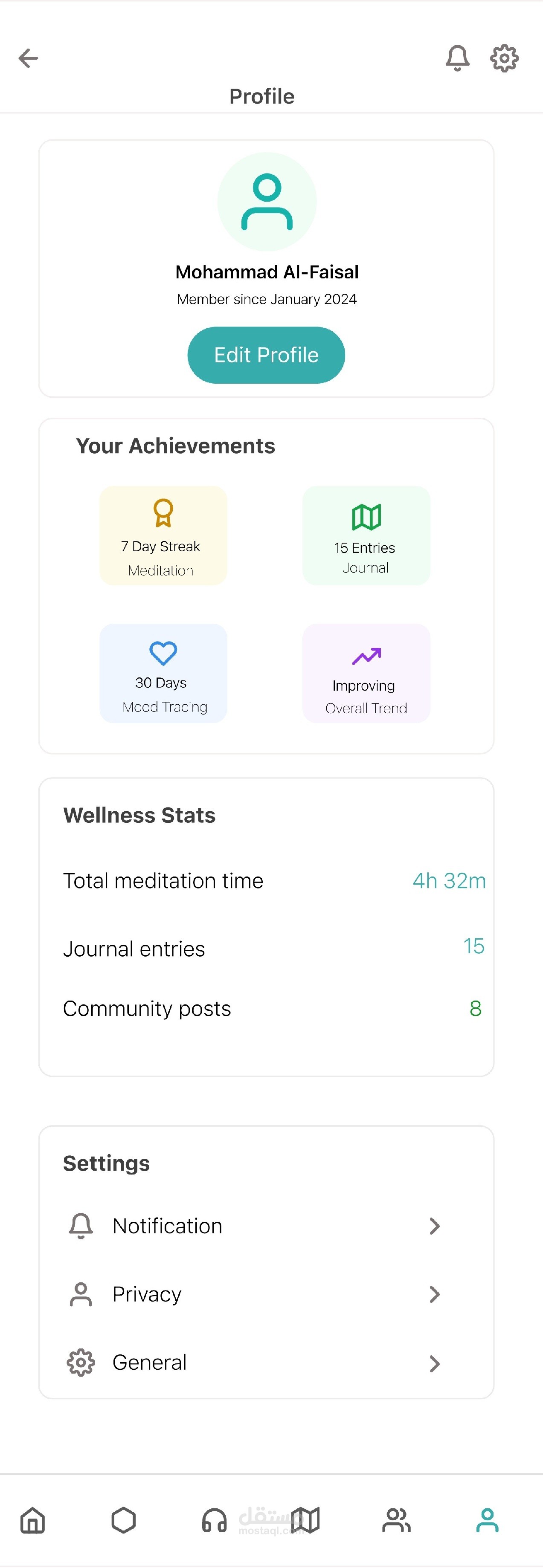Open the hexagon tab in bottom bar
This screenshot has width=543, height=1568.
click(x=124, y=1520)
